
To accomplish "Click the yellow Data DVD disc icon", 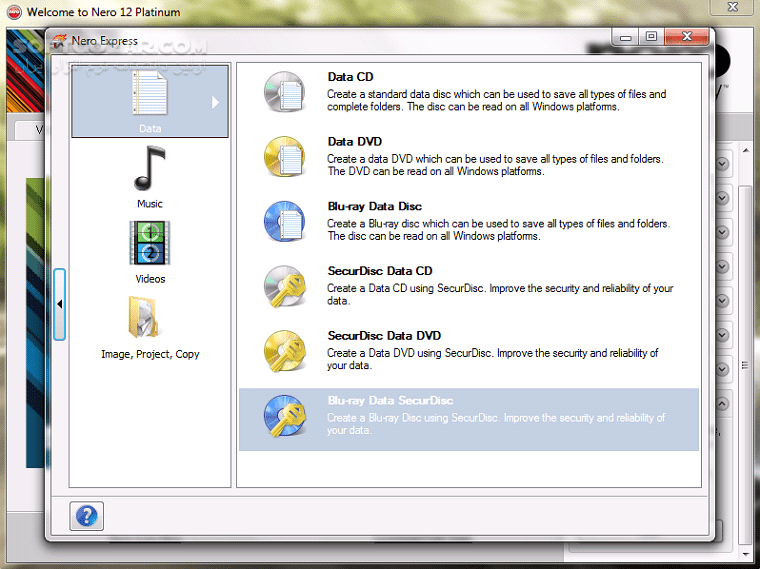I will pos(283,156).
